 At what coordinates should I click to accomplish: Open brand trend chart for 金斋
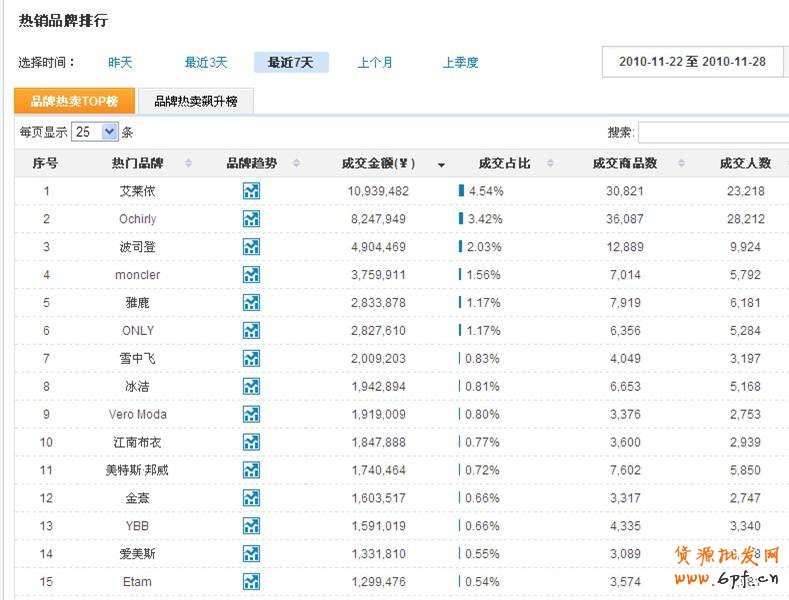tap(251, 498)
